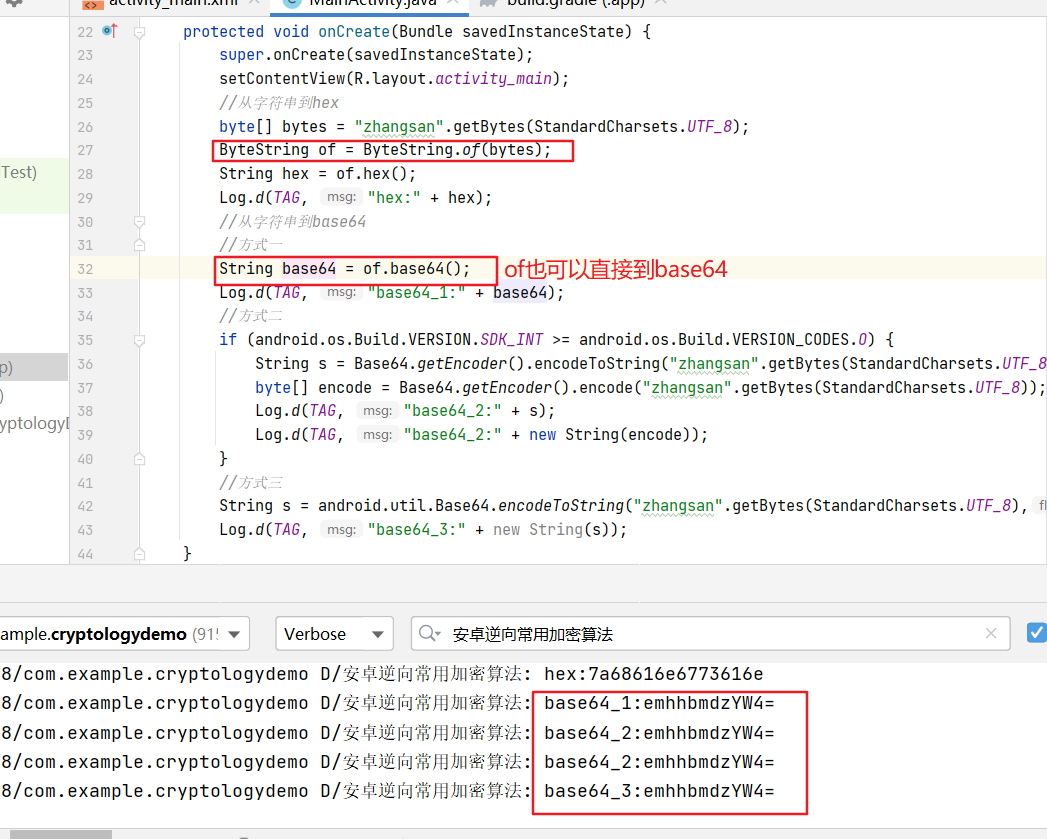
Task: Click 'getEncoder' on line 36
Action: (x=462, y=364)
